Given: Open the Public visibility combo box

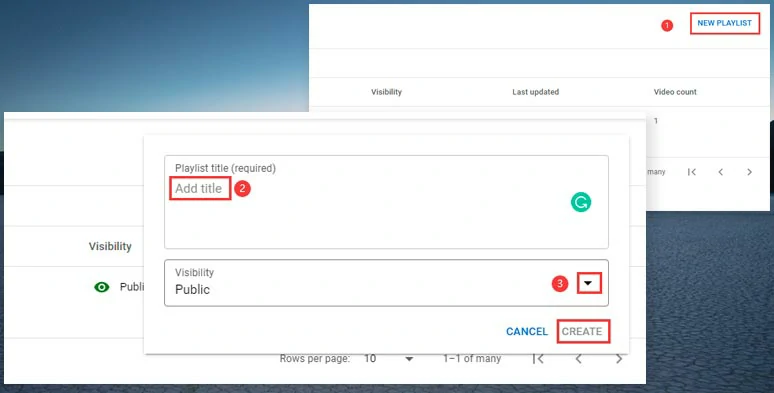Looking at the screenshot, I should pos(386,283).
